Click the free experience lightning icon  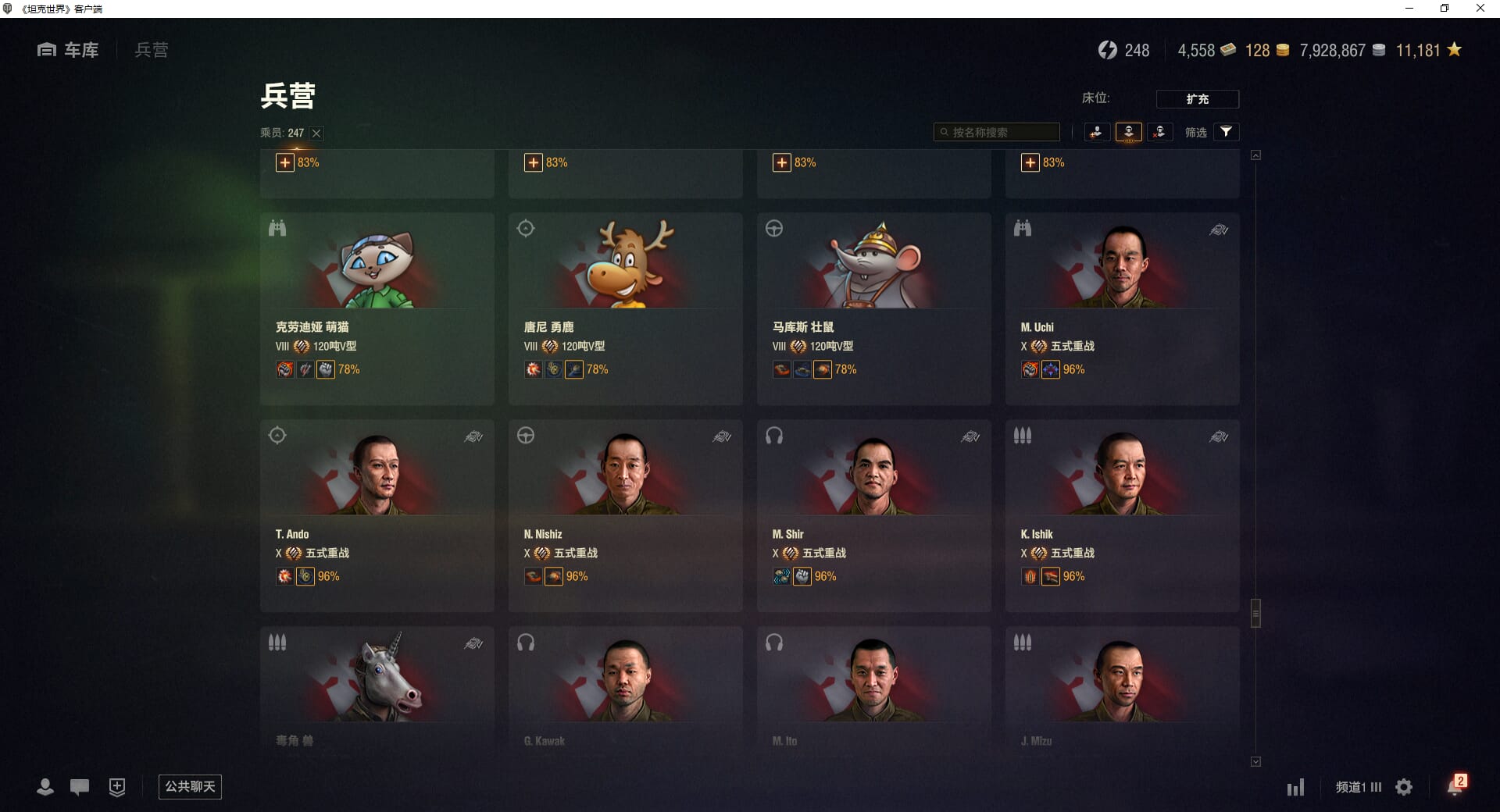click(1107, 50)
